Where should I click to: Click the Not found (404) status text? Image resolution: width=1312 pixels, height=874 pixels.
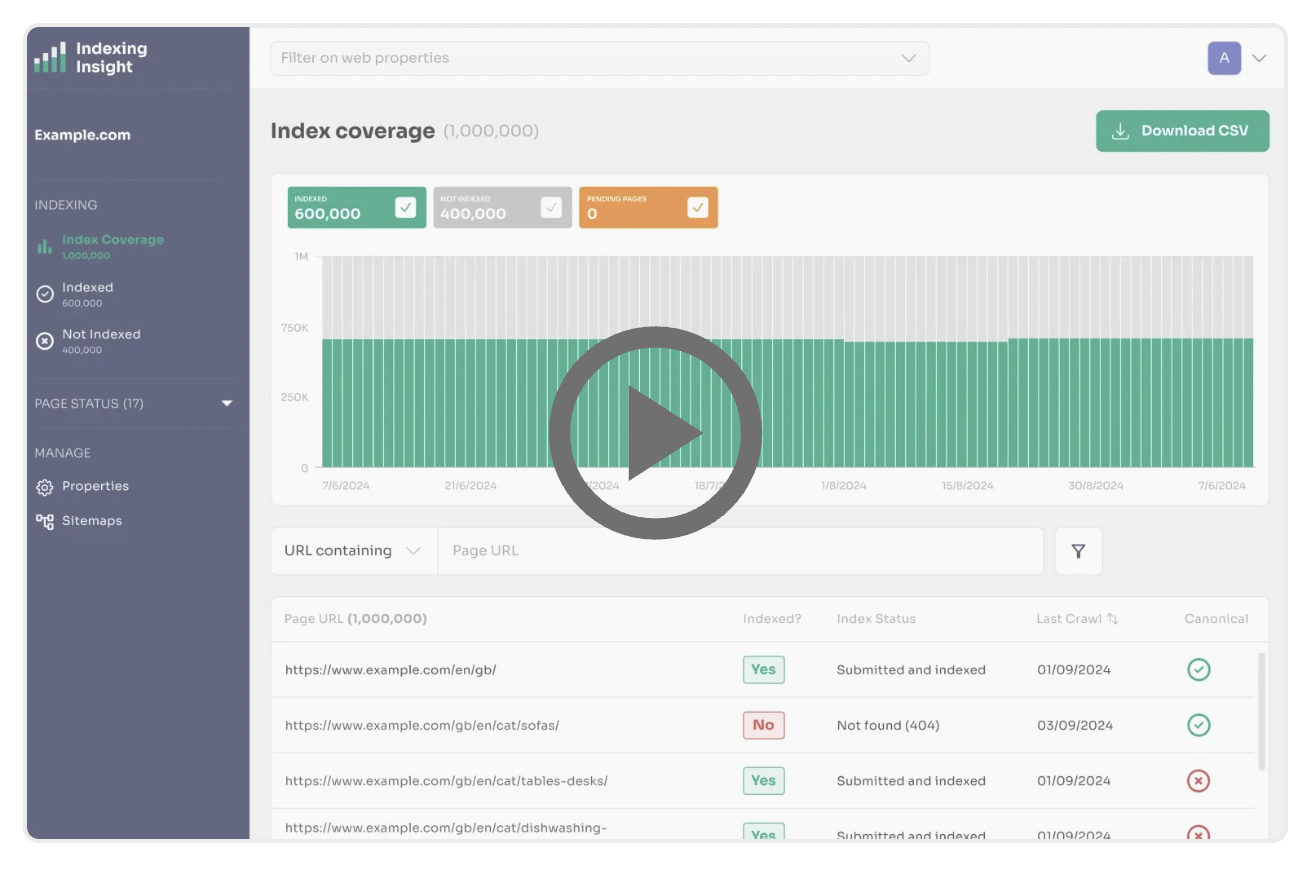point(888,726)
